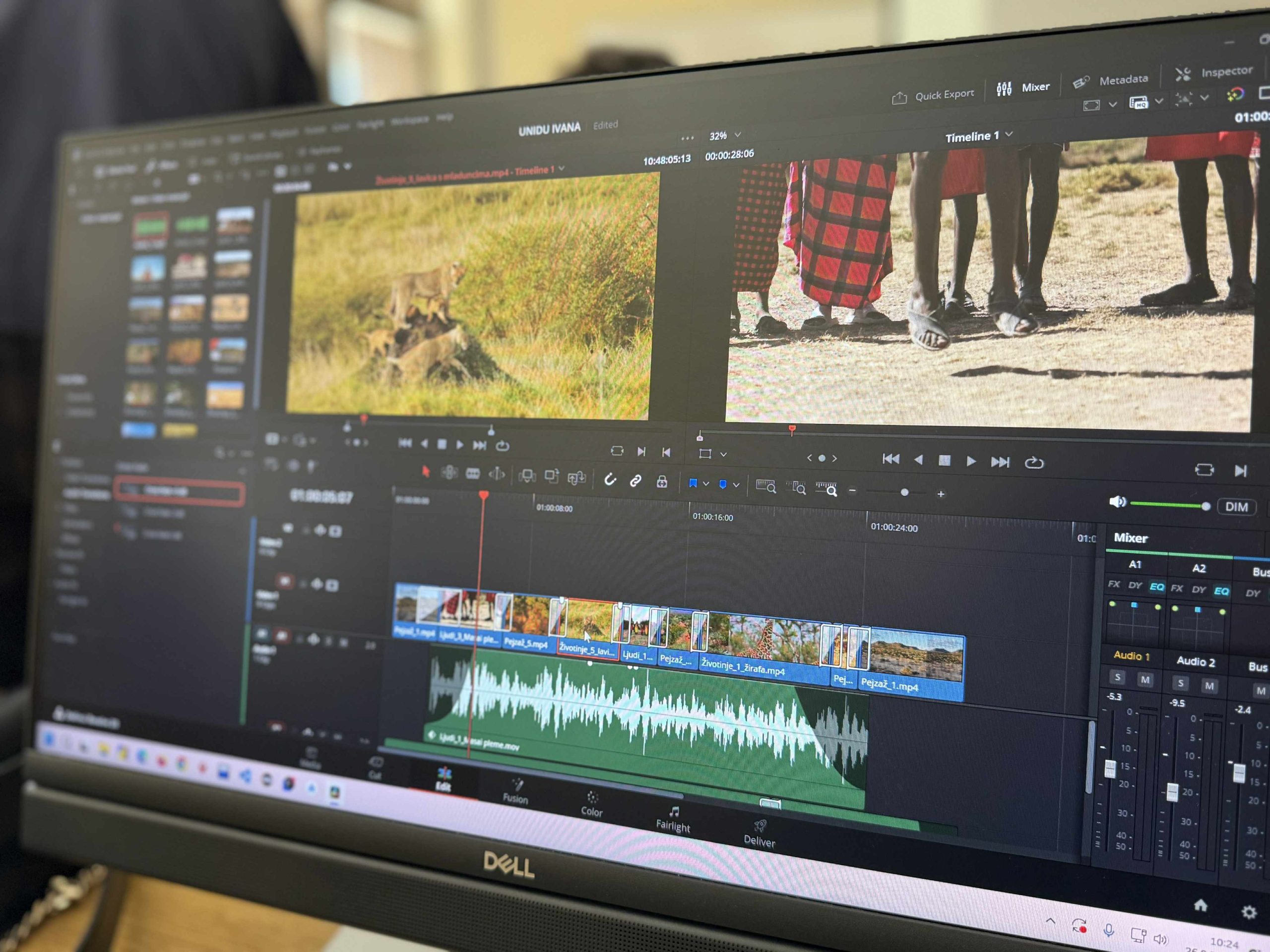Play the source viewer clip

(460, 445)
